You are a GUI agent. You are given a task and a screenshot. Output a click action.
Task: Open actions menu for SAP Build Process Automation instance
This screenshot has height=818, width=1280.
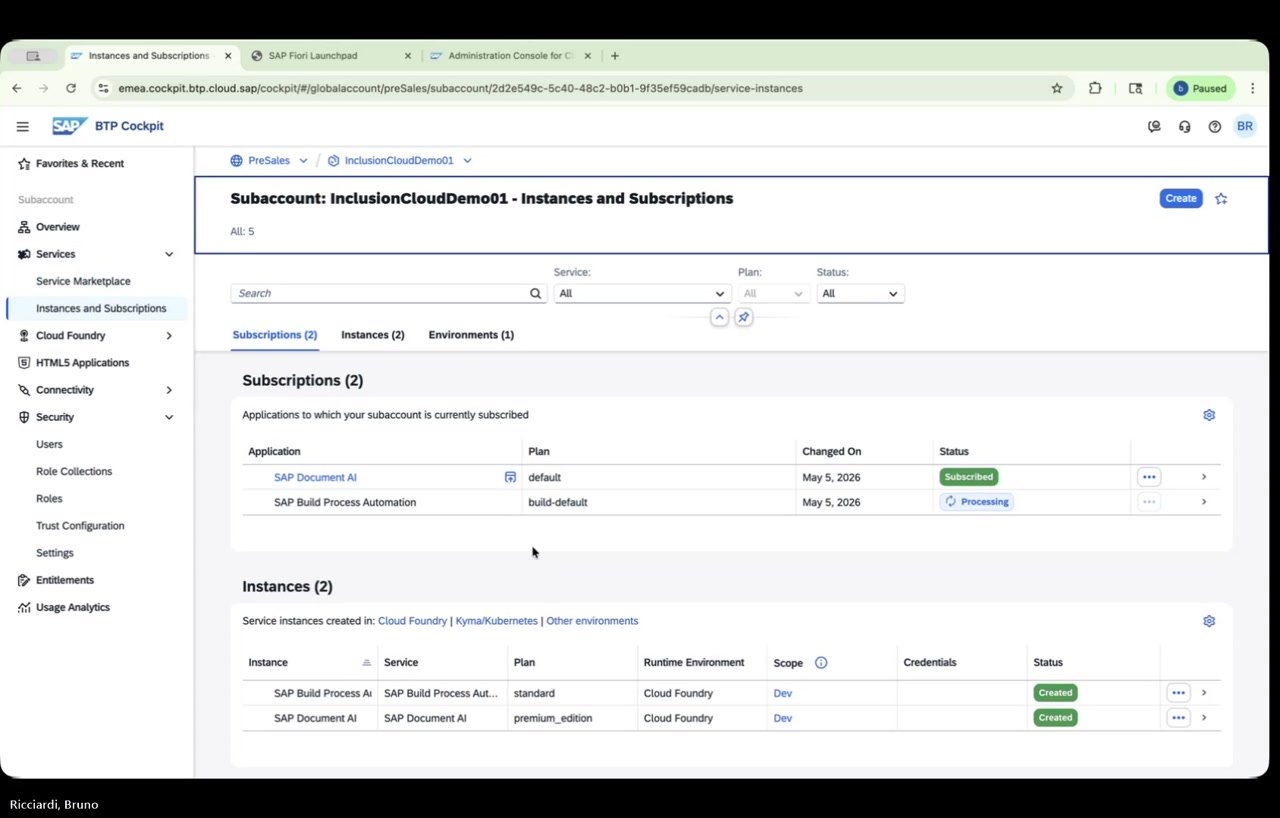(1178, 692)
